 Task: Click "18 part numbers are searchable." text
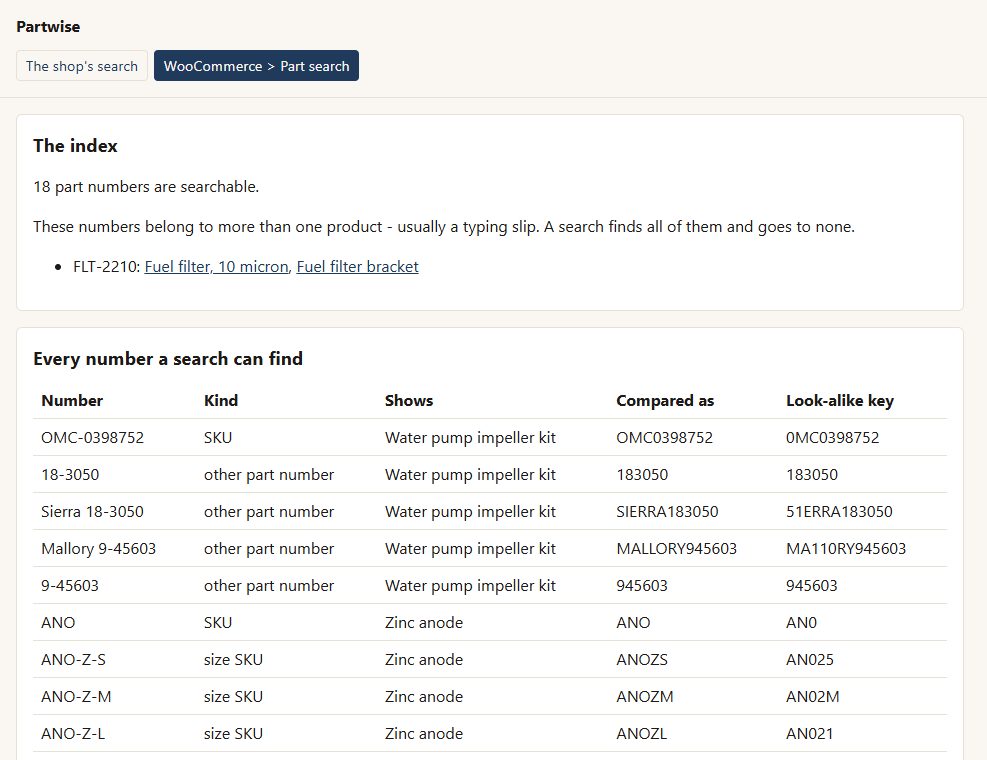[146, 187]
